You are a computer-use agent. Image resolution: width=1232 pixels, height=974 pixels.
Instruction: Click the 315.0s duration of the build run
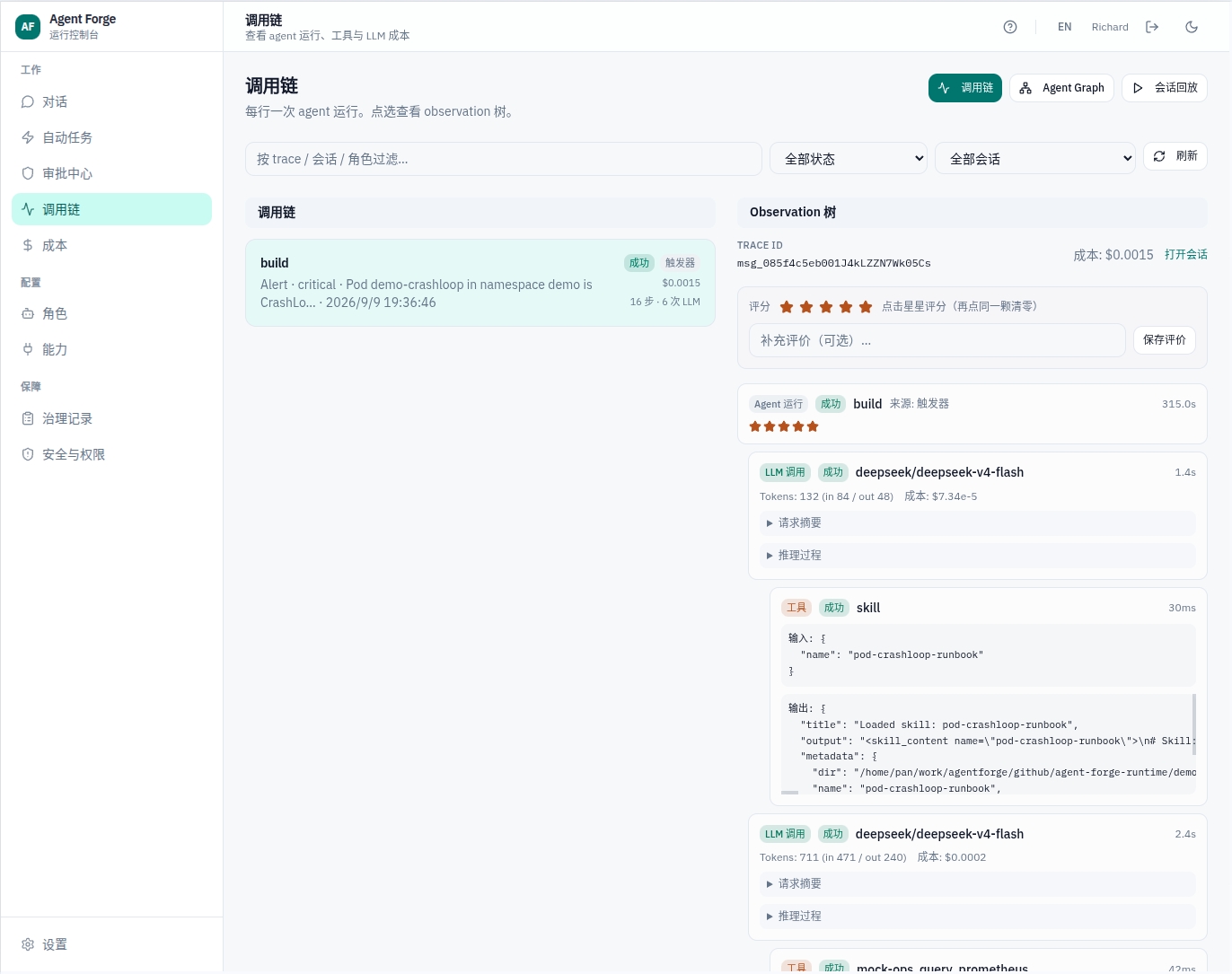(1178, 404)
